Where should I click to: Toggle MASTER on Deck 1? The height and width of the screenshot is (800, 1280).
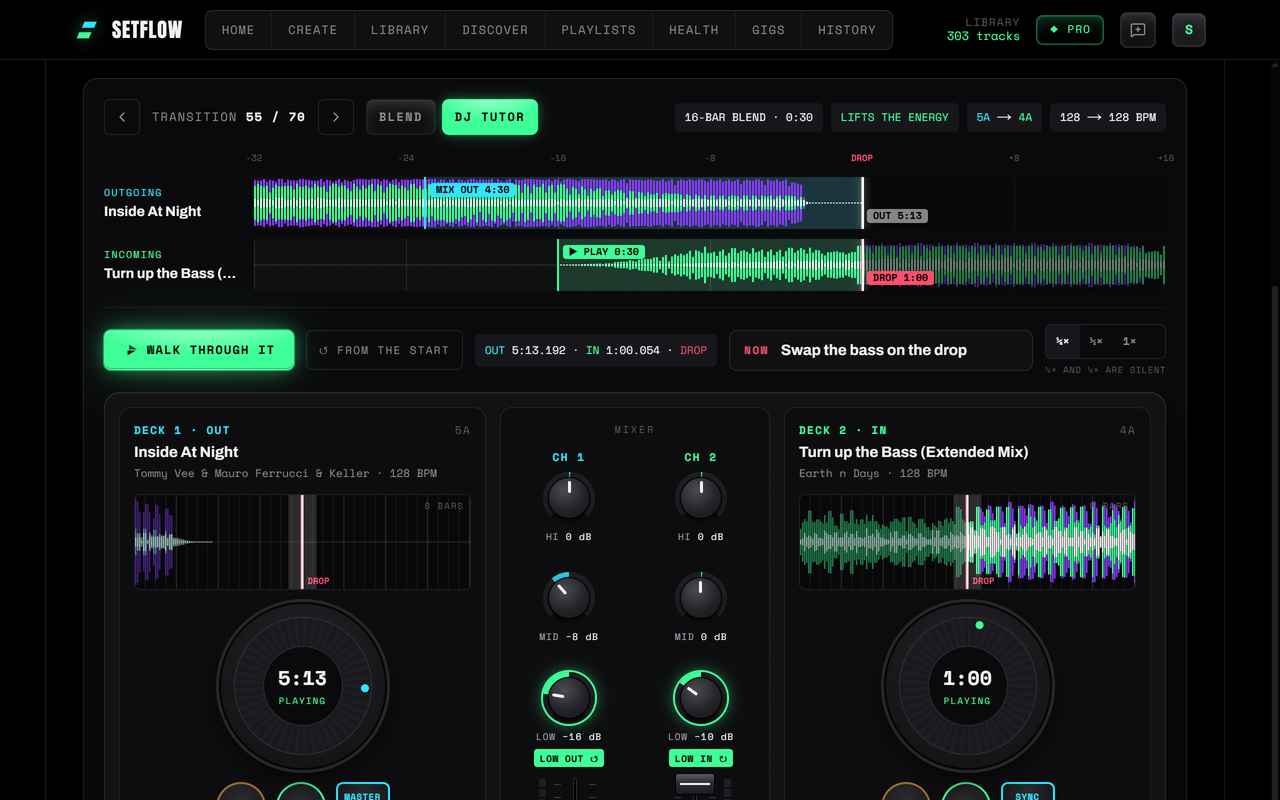[x=362, y=791]
